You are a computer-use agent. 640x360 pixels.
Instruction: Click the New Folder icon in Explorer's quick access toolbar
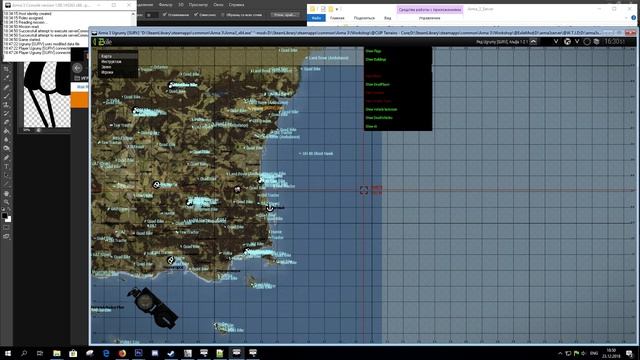point(331,9)
